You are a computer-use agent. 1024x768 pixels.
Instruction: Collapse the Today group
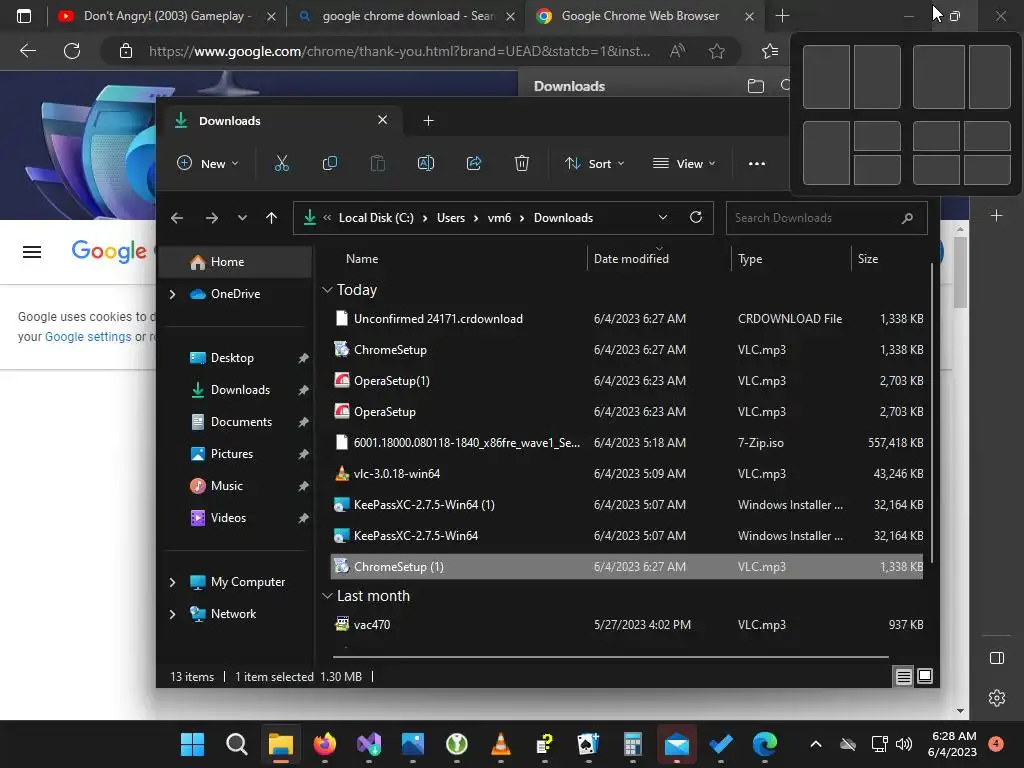coord(327,289)
